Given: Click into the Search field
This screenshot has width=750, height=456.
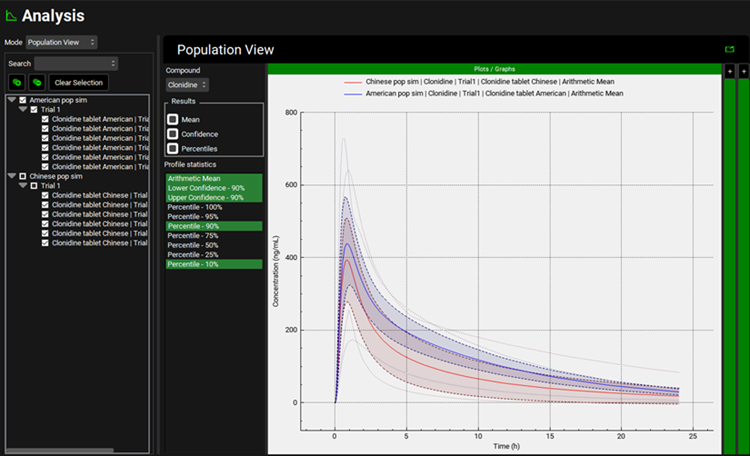Looking at the screenshot, I should [76, 63].
